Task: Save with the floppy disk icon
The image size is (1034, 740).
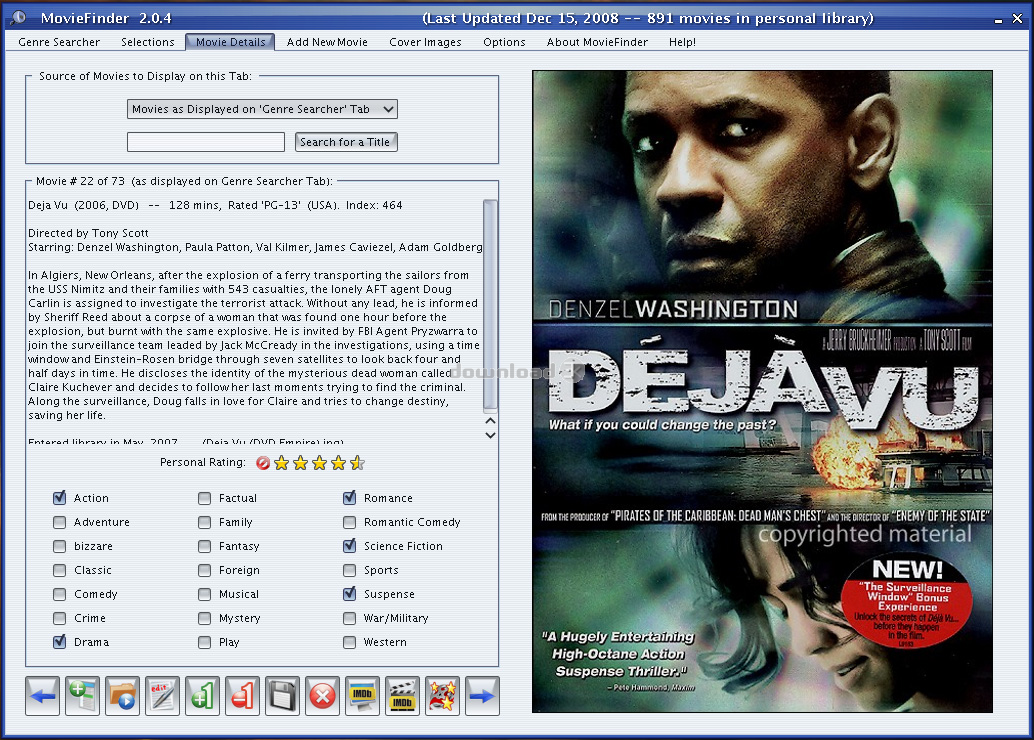Action: click(282, 696)
